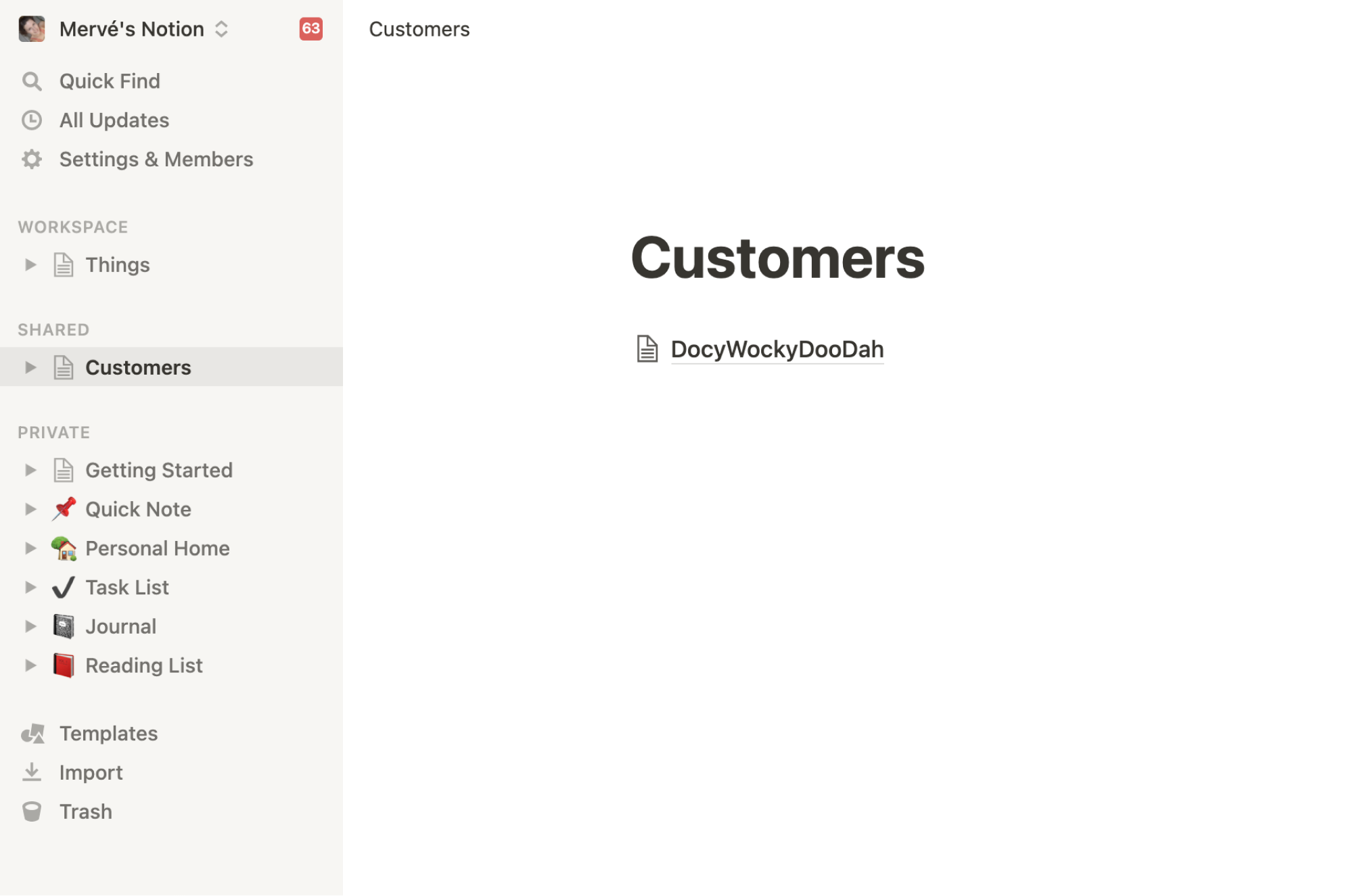Click the Customers breadcrumb in top bar
1353x896 pixels.
tap(419, 29)
